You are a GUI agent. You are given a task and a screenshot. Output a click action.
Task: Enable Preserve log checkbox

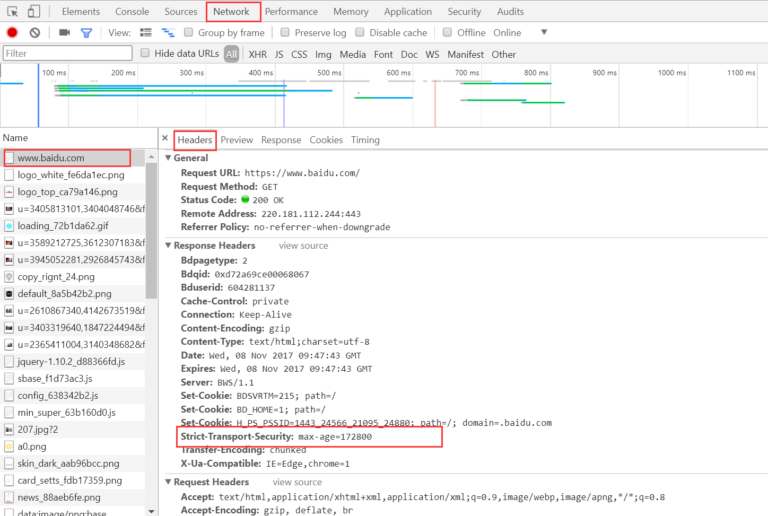click(x=285, y=32)
